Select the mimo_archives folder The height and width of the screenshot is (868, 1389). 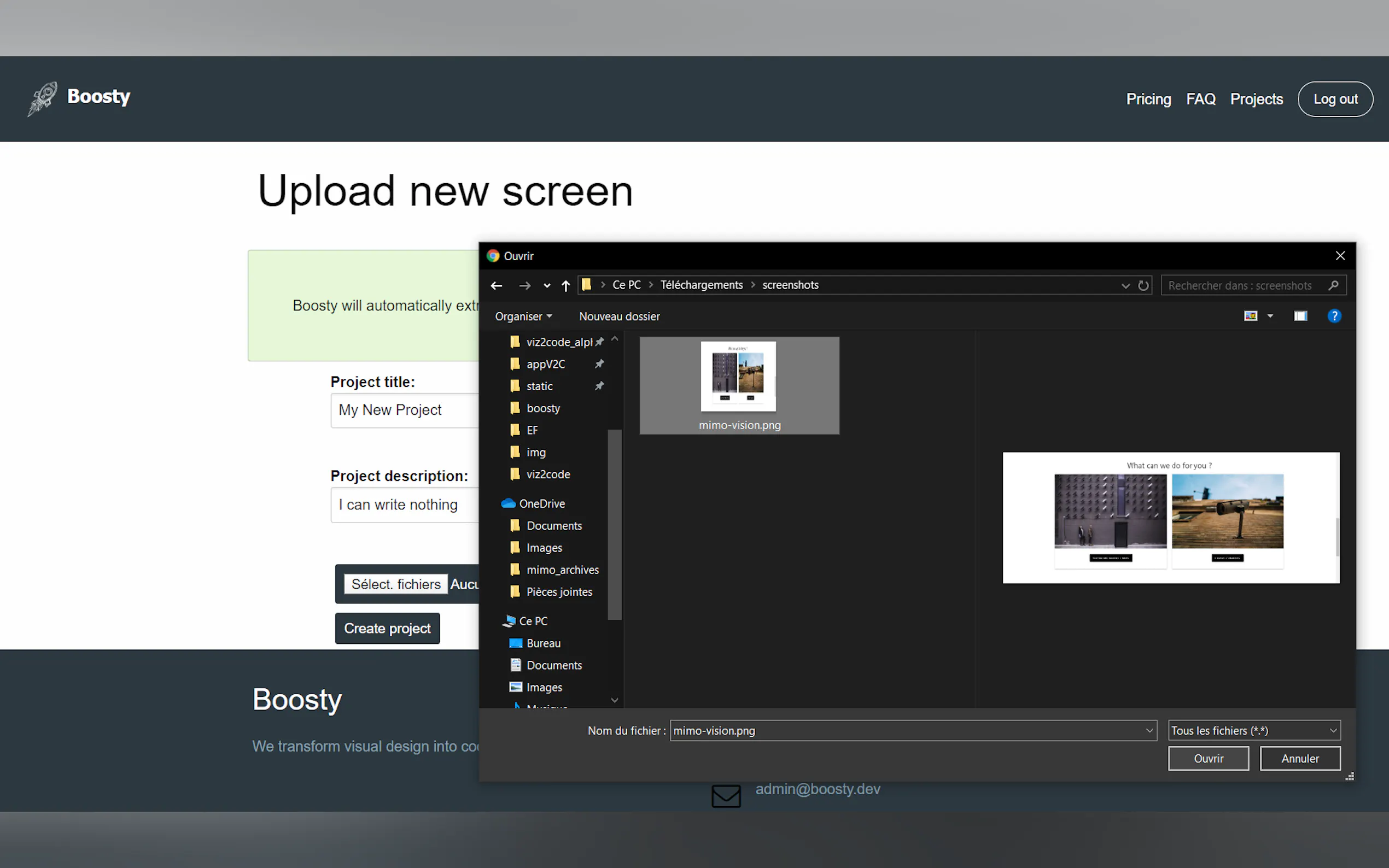562,570
